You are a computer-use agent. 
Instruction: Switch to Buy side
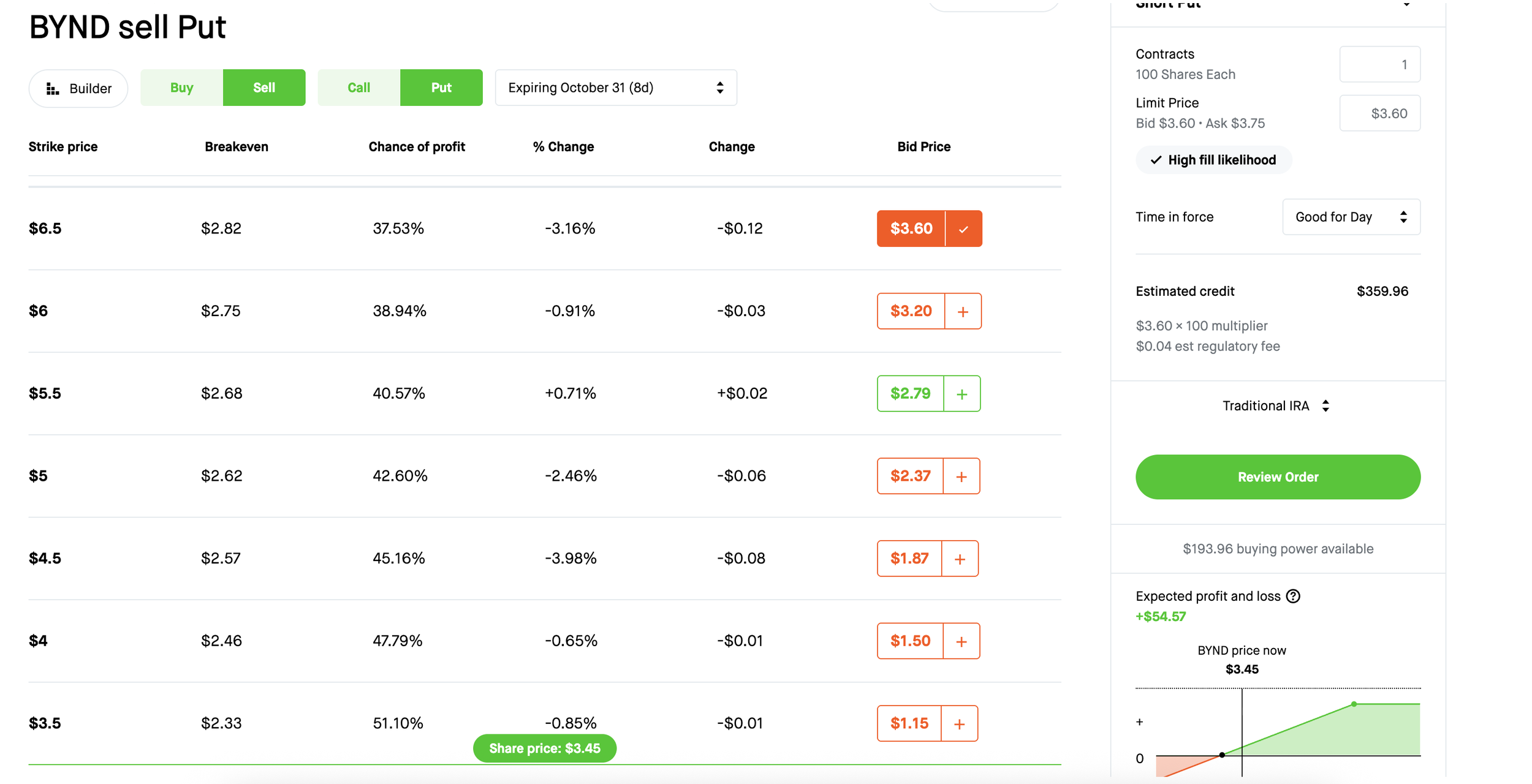coord(181,88)
